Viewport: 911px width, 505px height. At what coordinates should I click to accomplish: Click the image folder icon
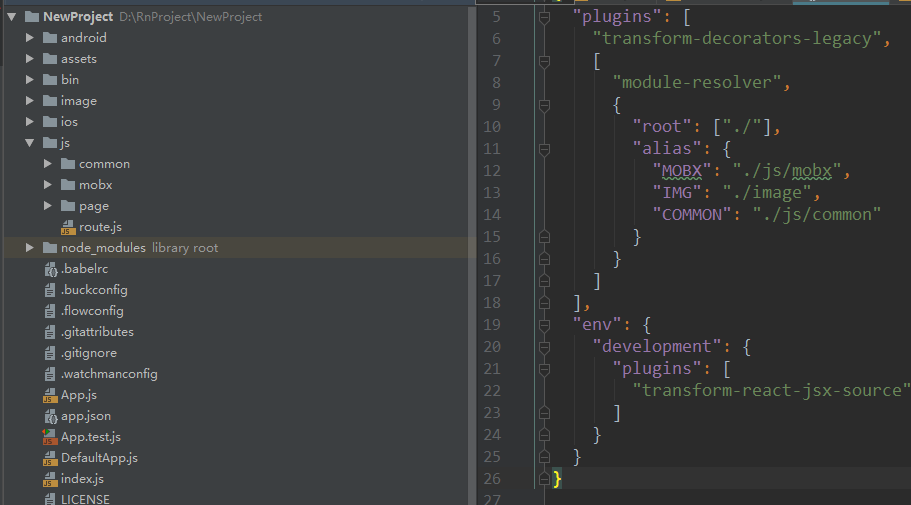(x=50, y=101)
